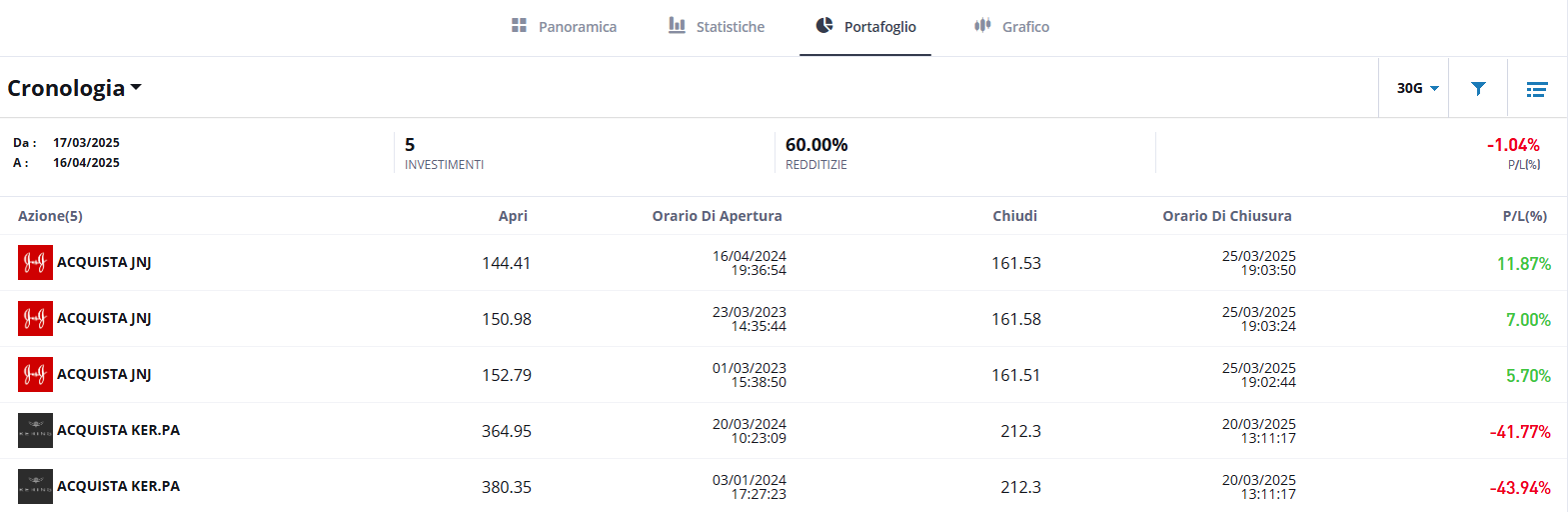
Task: Click opening time 23/03/2023 14:35:44
Action: (750, 319)
